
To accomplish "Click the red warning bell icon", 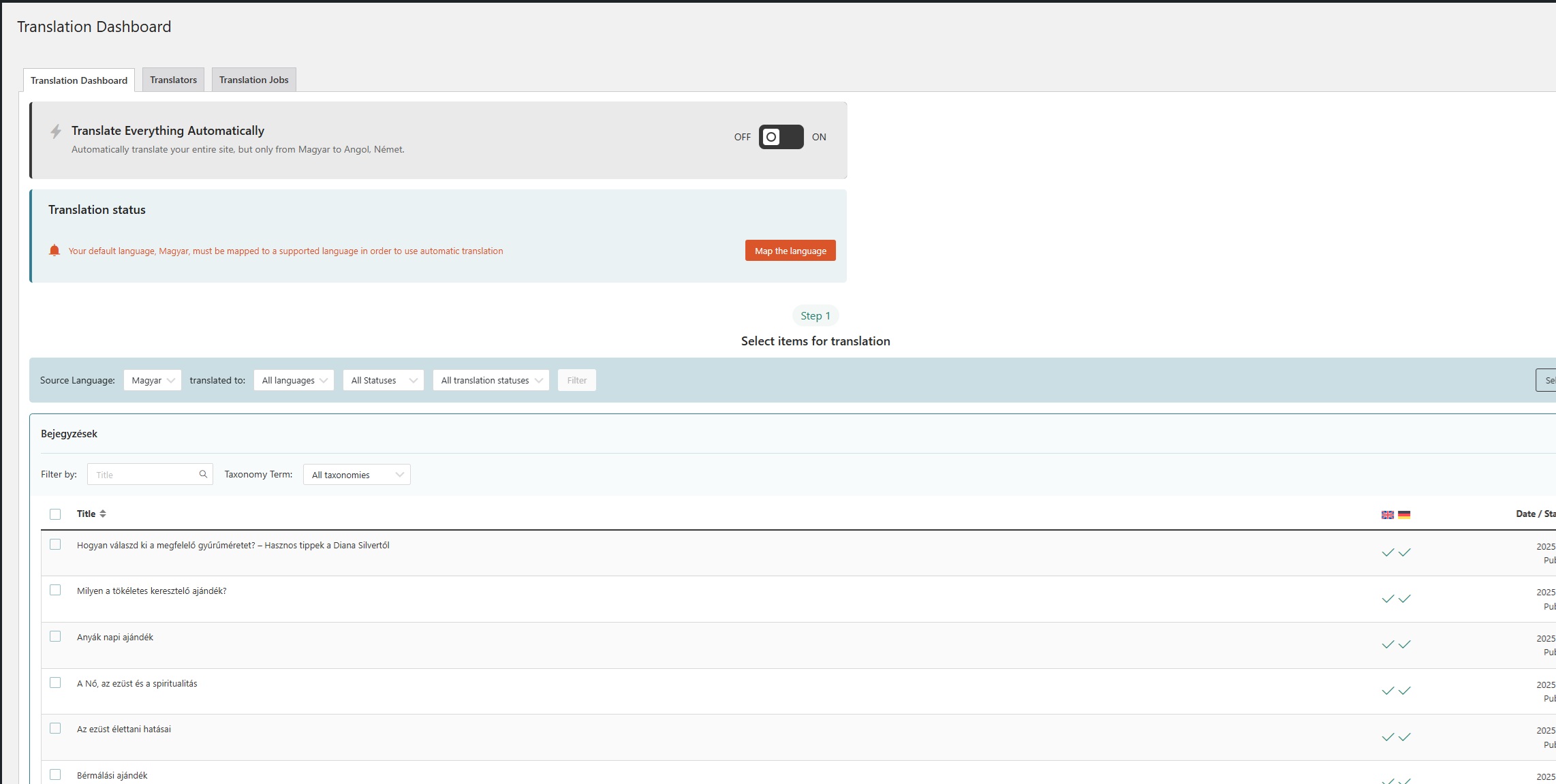I will click(55, 251).
